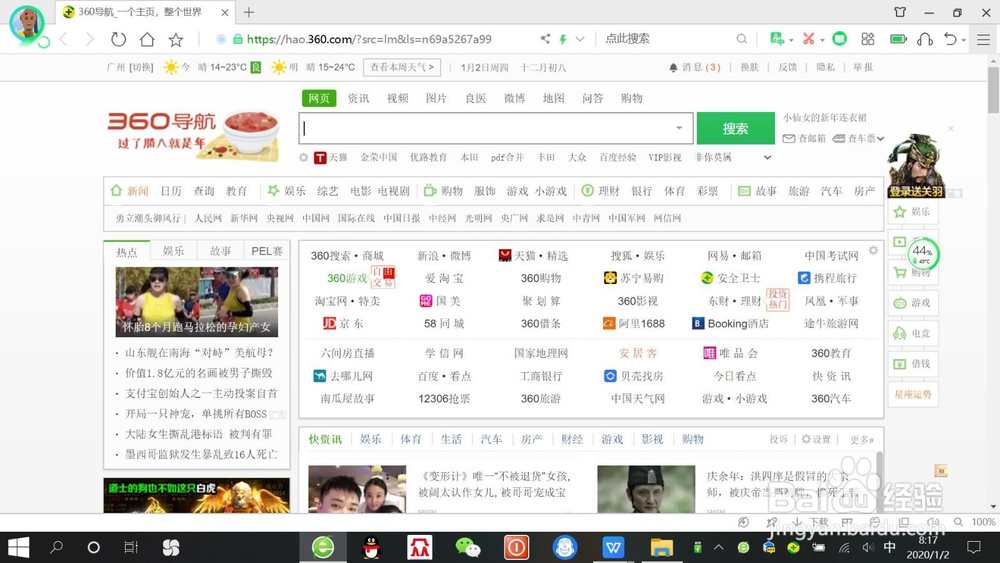The height and width of the screenshot is (563, 1000).
Task: Click the magnifier icon in browser search box
Action: 742,39
